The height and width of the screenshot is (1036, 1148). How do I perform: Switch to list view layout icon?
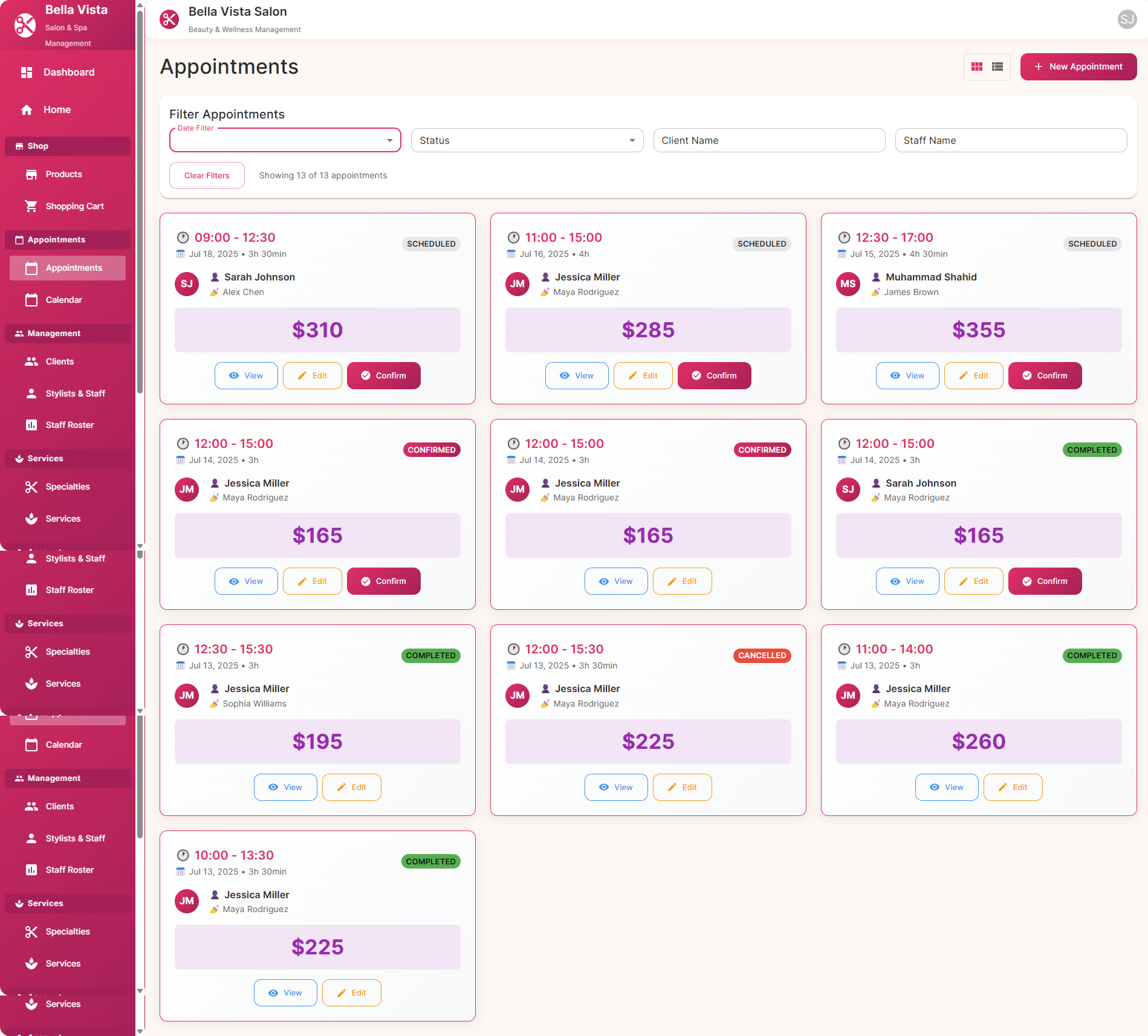997,66
